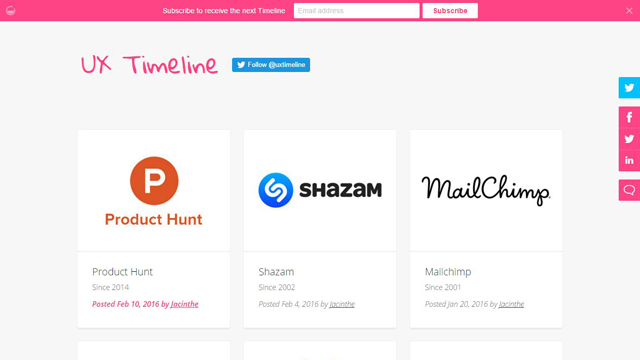Click the pink Twitter icon below Facebook
640x360 pixels.
629,139
